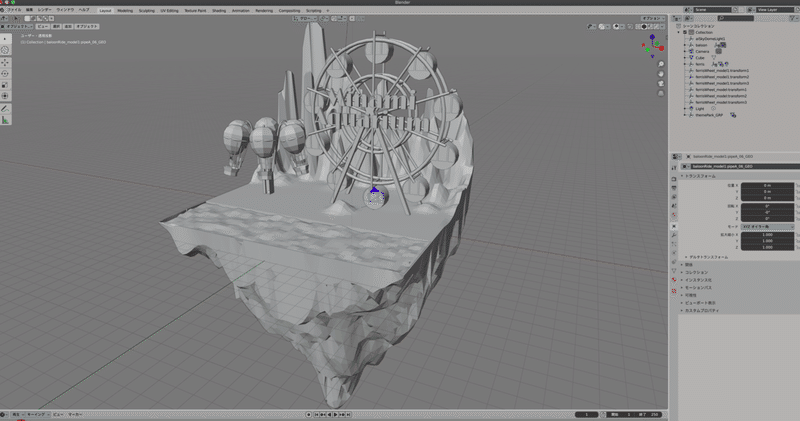
Task: Collapse the トランスフォーム panel
Action: point(698,176)
